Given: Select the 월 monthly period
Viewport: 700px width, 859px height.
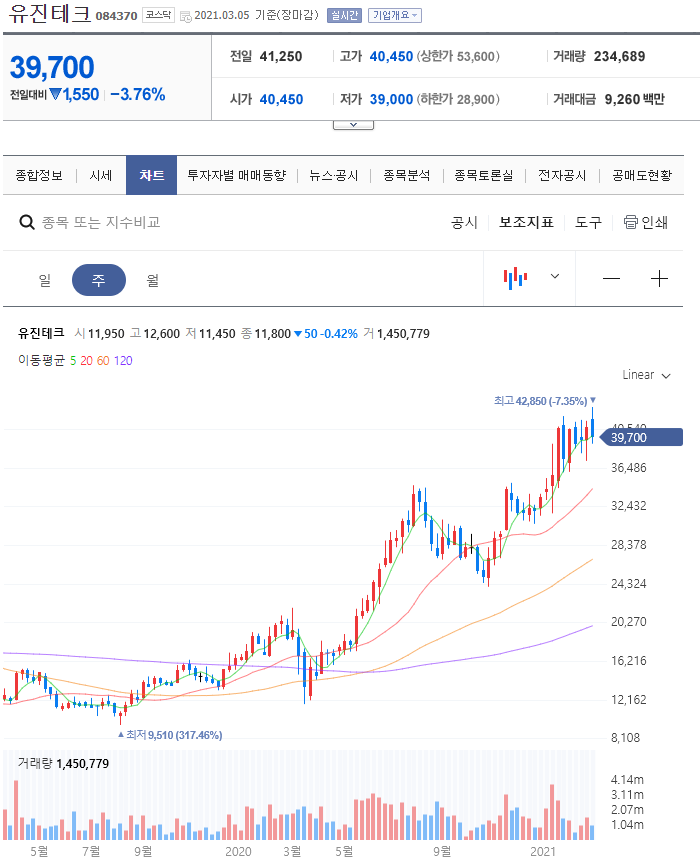Looking at the screenshot, I should click(152, 280).
